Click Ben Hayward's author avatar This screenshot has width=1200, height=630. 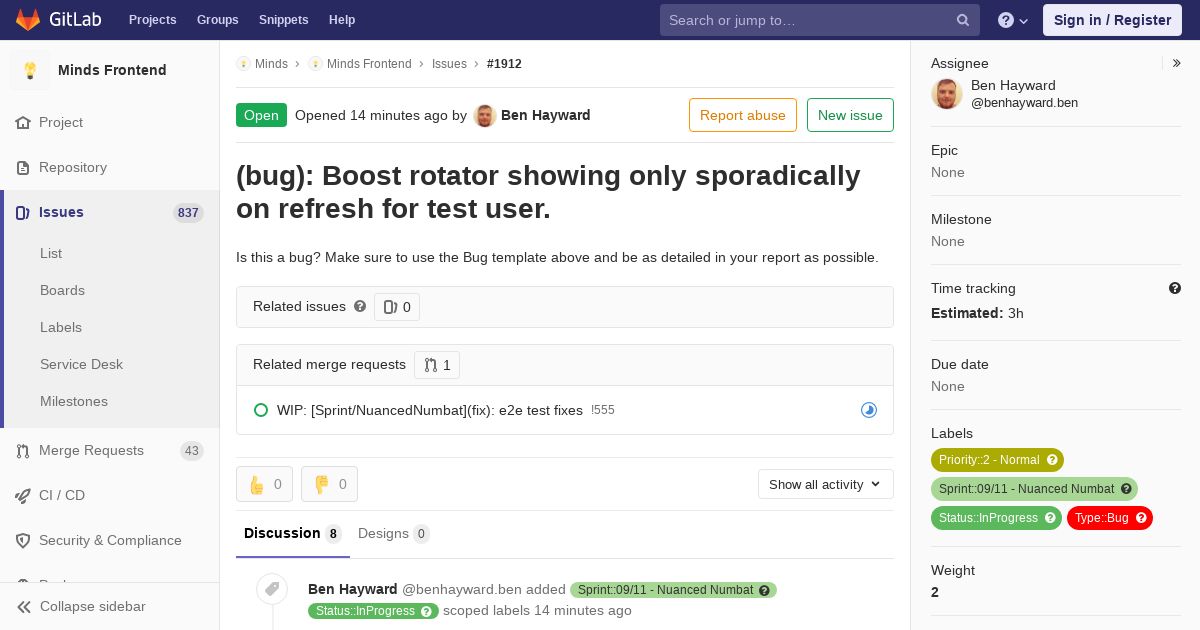[x=485, y=115]
